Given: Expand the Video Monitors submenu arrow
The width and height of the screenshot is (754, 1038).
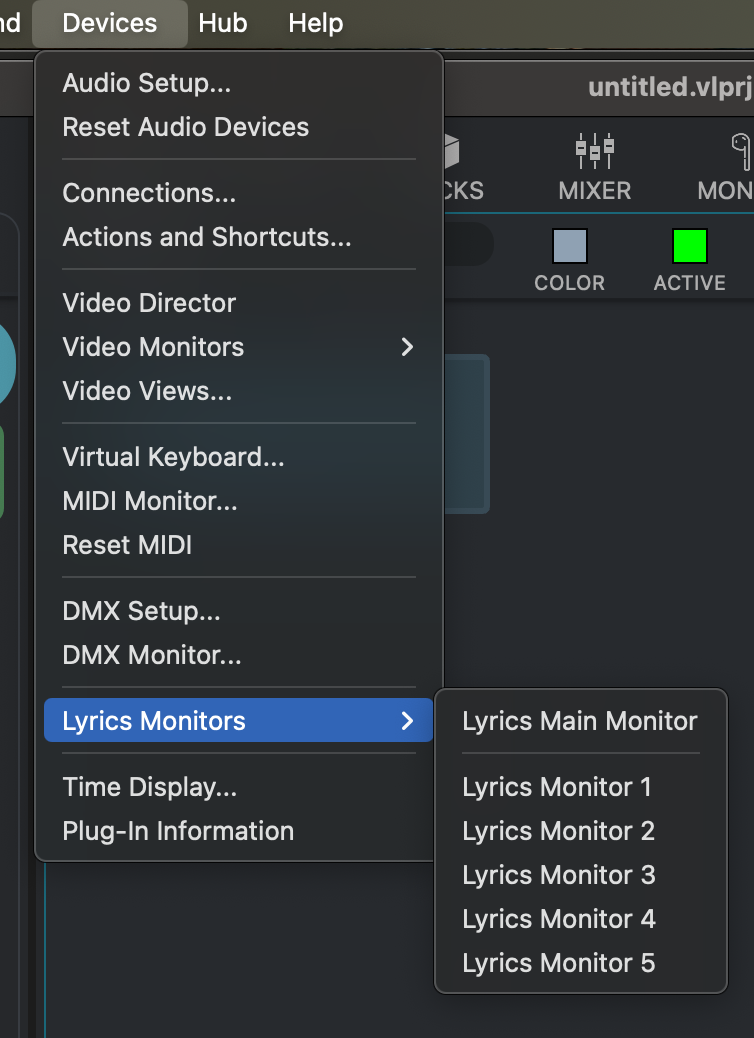Looking at the screenshot, I should (407, 347).
